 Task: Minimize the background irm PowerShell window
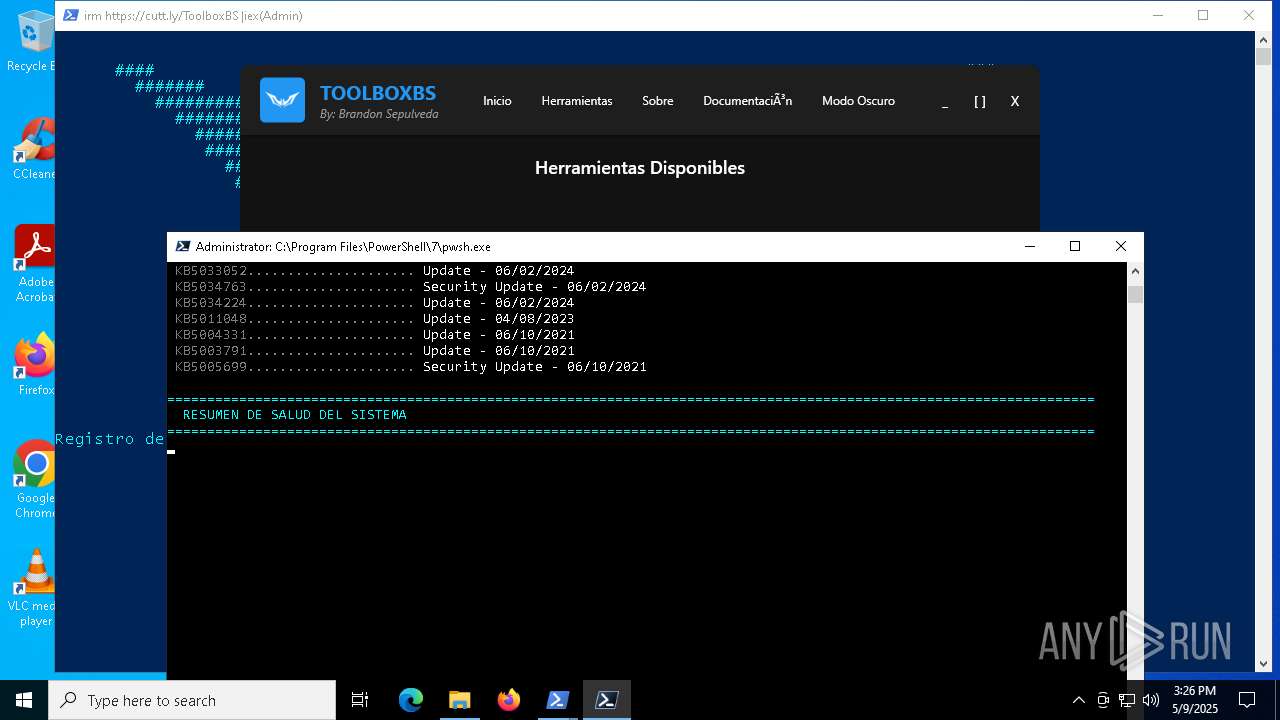tap(1158, 15)
